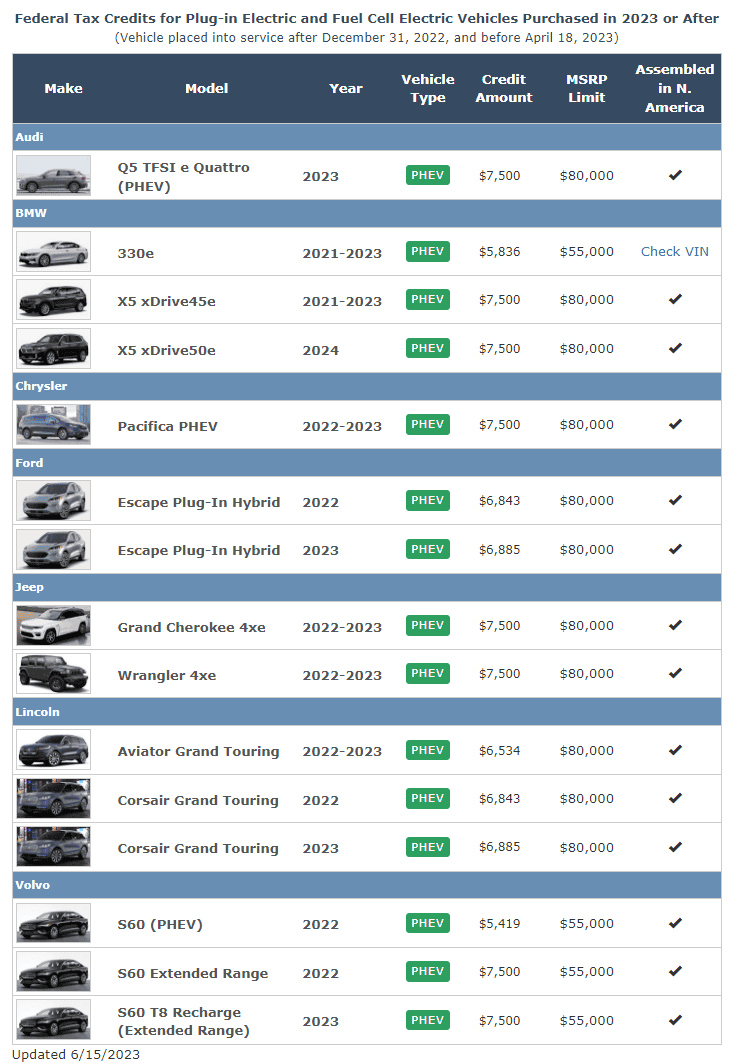Click the PHEV badge in the Pacifica PHEV row

tap(427, 425)
